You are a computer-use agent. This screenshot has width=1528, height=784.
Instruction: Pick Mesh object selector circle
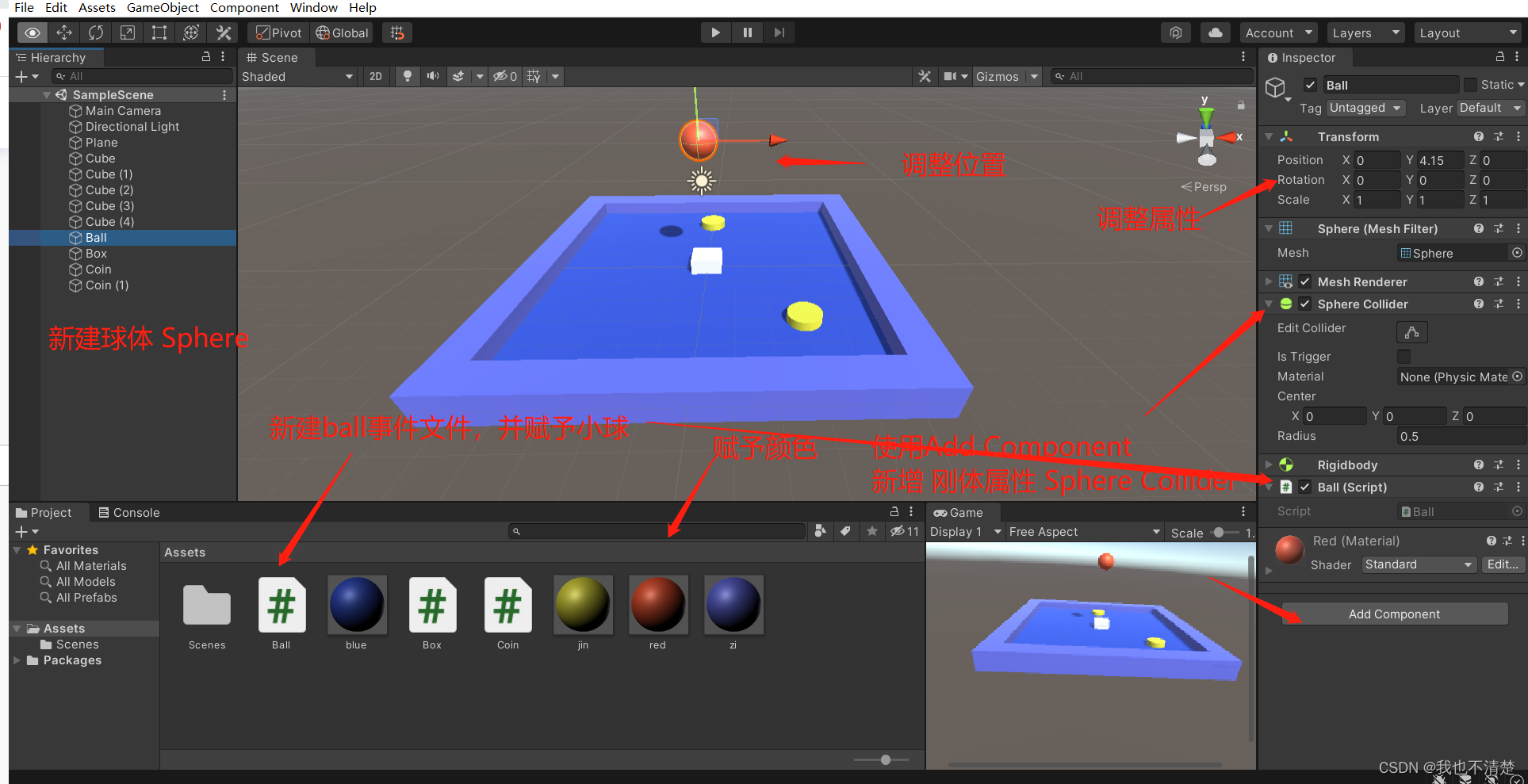pyautogui.click(x=1517, y=253)
